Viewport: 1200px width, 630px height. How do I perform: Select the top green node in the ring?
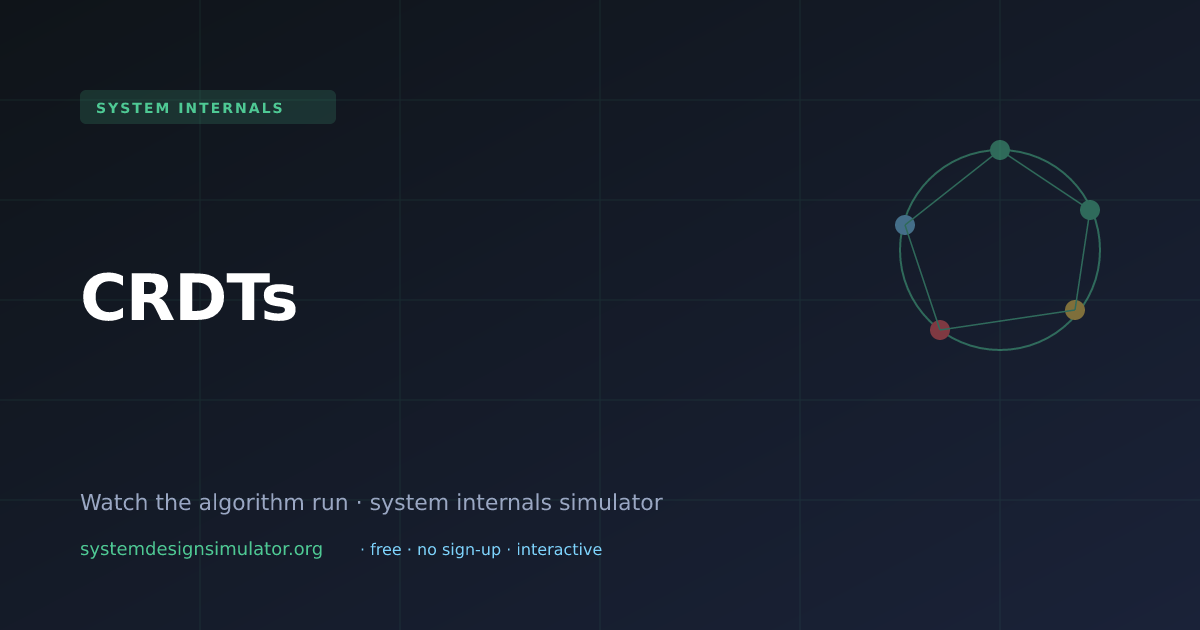pyautogui.click(x=1000, y=150)
